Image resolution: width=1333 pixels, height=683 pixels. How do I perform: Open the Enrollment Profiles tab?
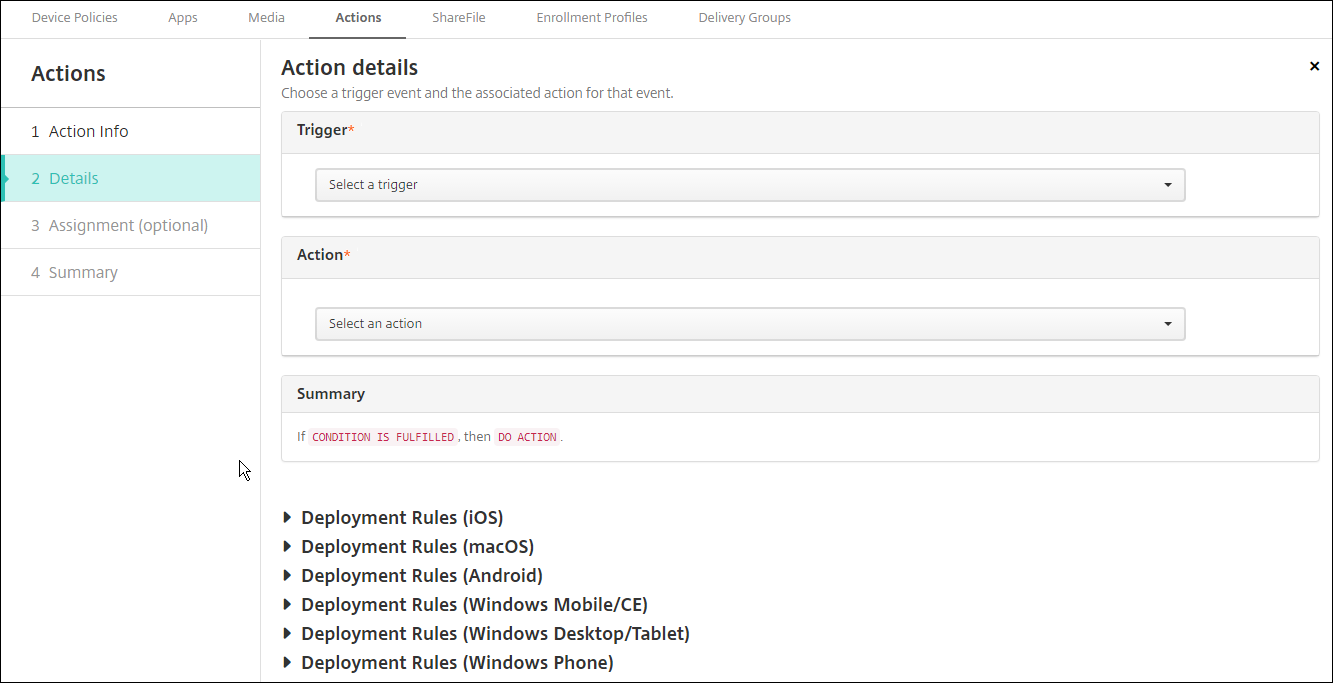tap(592, 18)
